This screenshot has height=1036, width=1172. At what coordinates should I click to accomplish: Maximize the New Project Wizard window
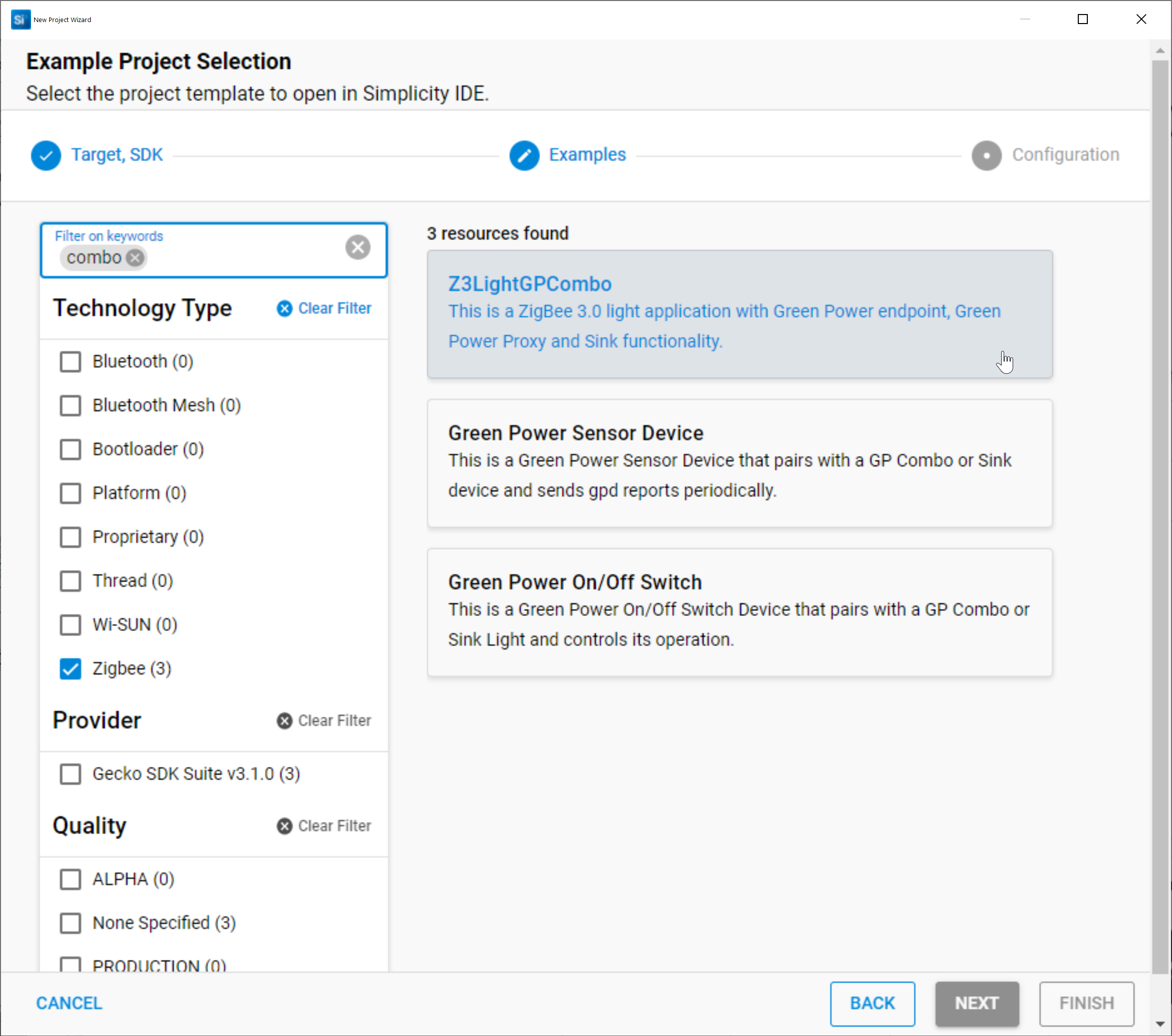pyautogui.click(x=1082, y=20)
